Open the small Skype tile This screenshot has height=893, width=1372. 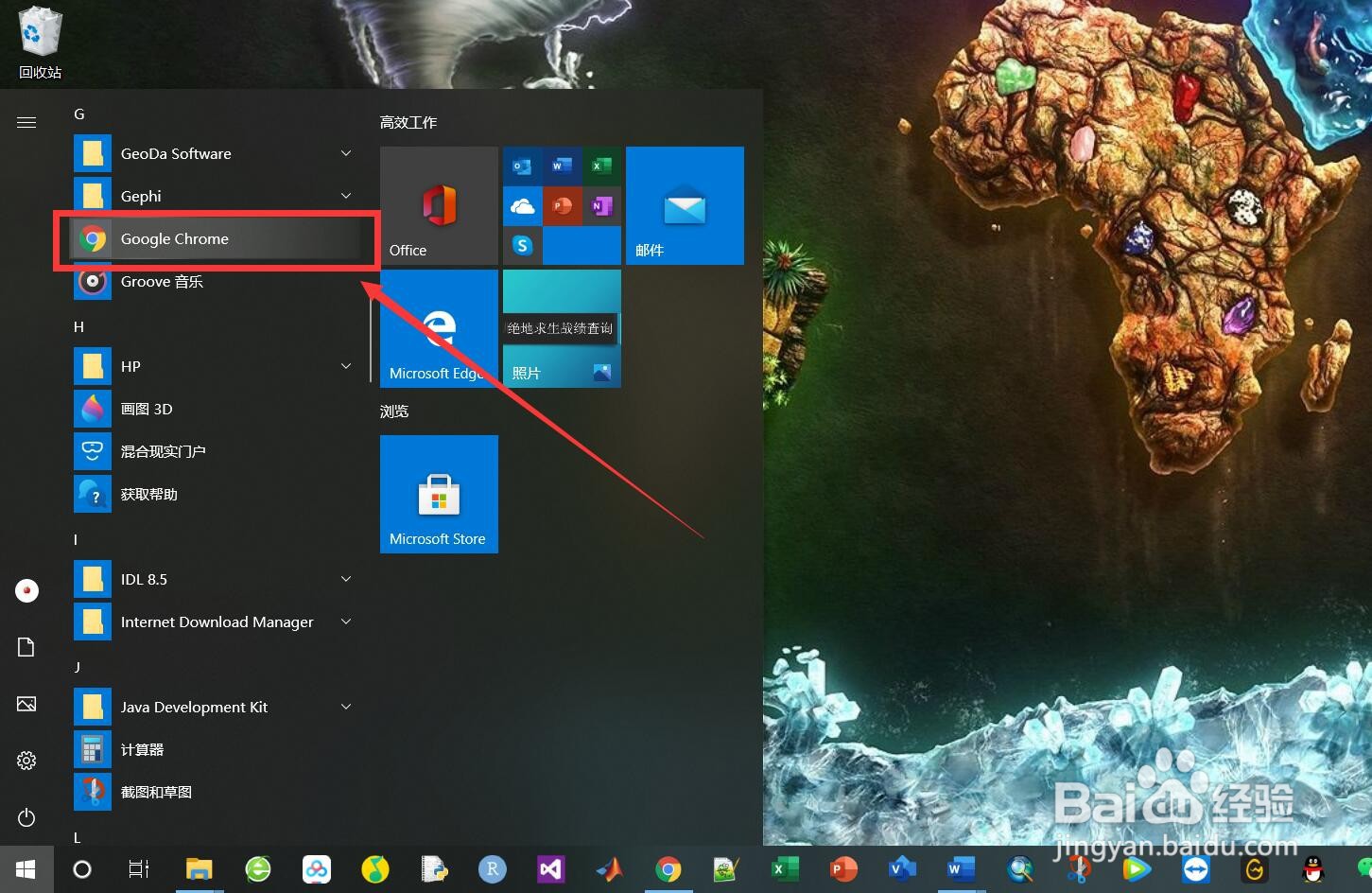click(522, 245)
